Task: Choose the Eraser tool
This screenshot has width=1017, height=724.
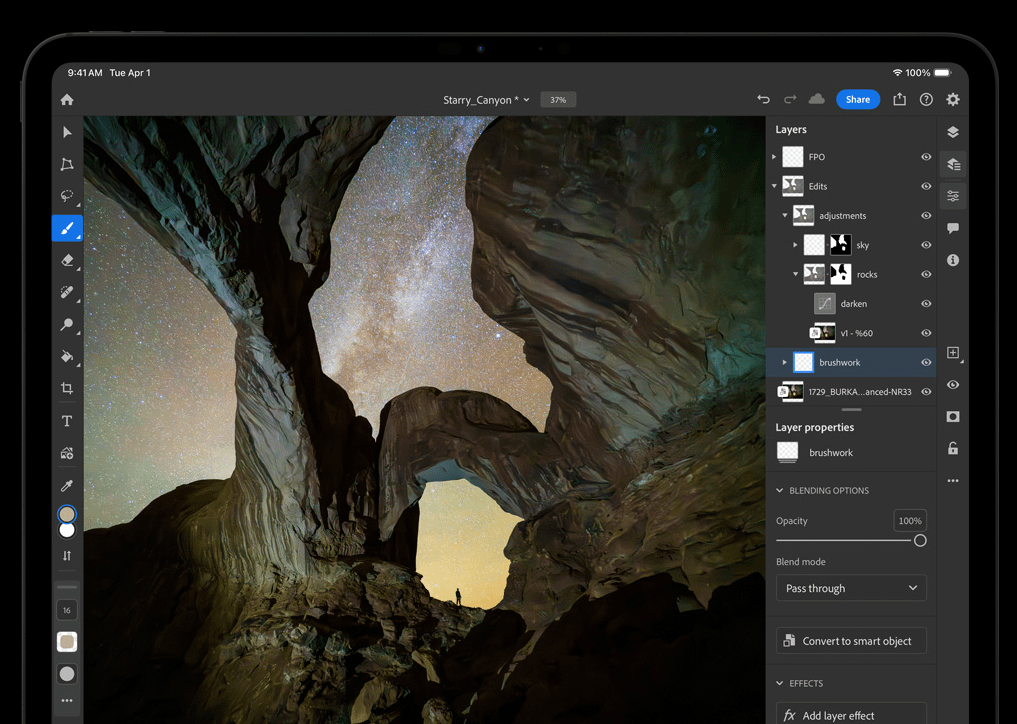Action: (67, 260)
